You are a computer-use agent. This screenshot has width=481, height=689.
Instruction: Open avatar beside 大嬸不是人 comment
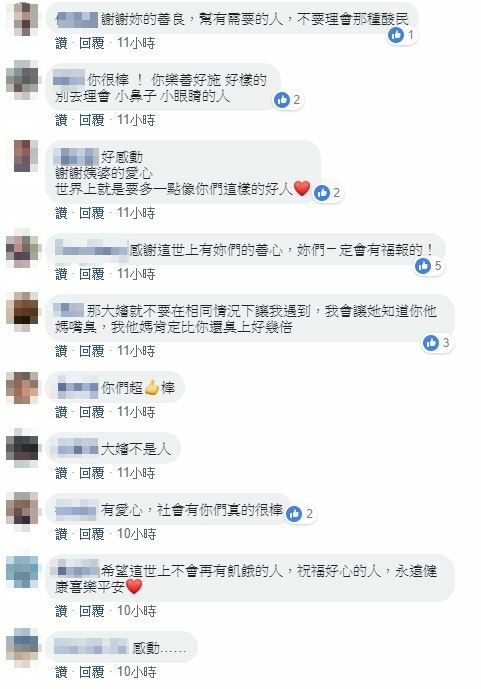22,449
